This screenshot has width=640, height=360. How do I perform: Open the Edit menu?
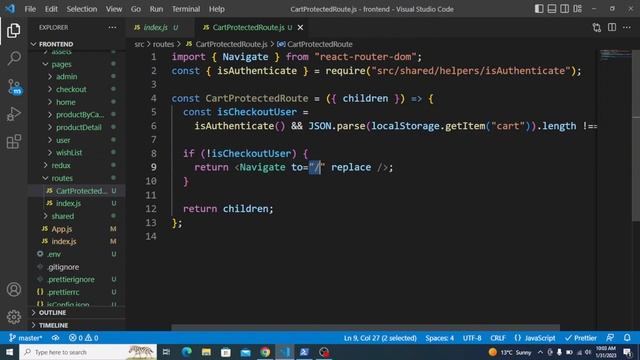point(51,9)
